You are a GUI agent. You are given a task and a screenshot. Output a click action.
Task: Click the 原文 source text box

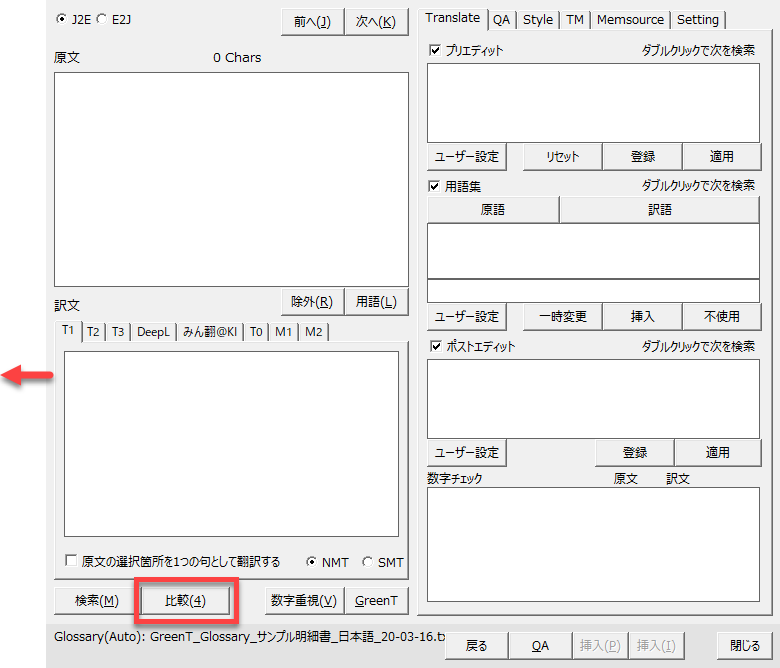click(231, 179)
